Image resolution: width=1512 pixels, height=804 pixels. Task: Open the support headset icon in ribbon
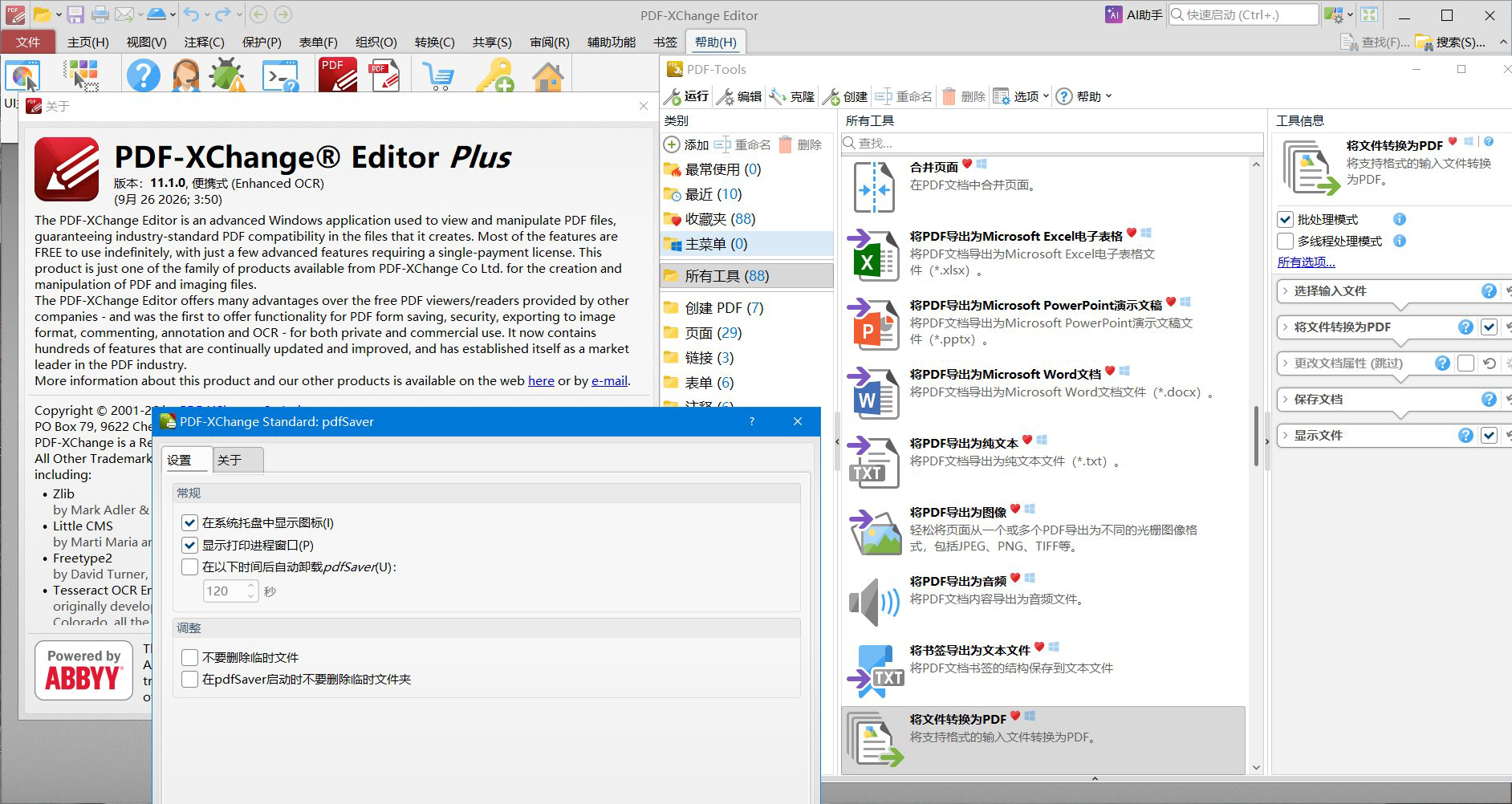tap(185, 75)
